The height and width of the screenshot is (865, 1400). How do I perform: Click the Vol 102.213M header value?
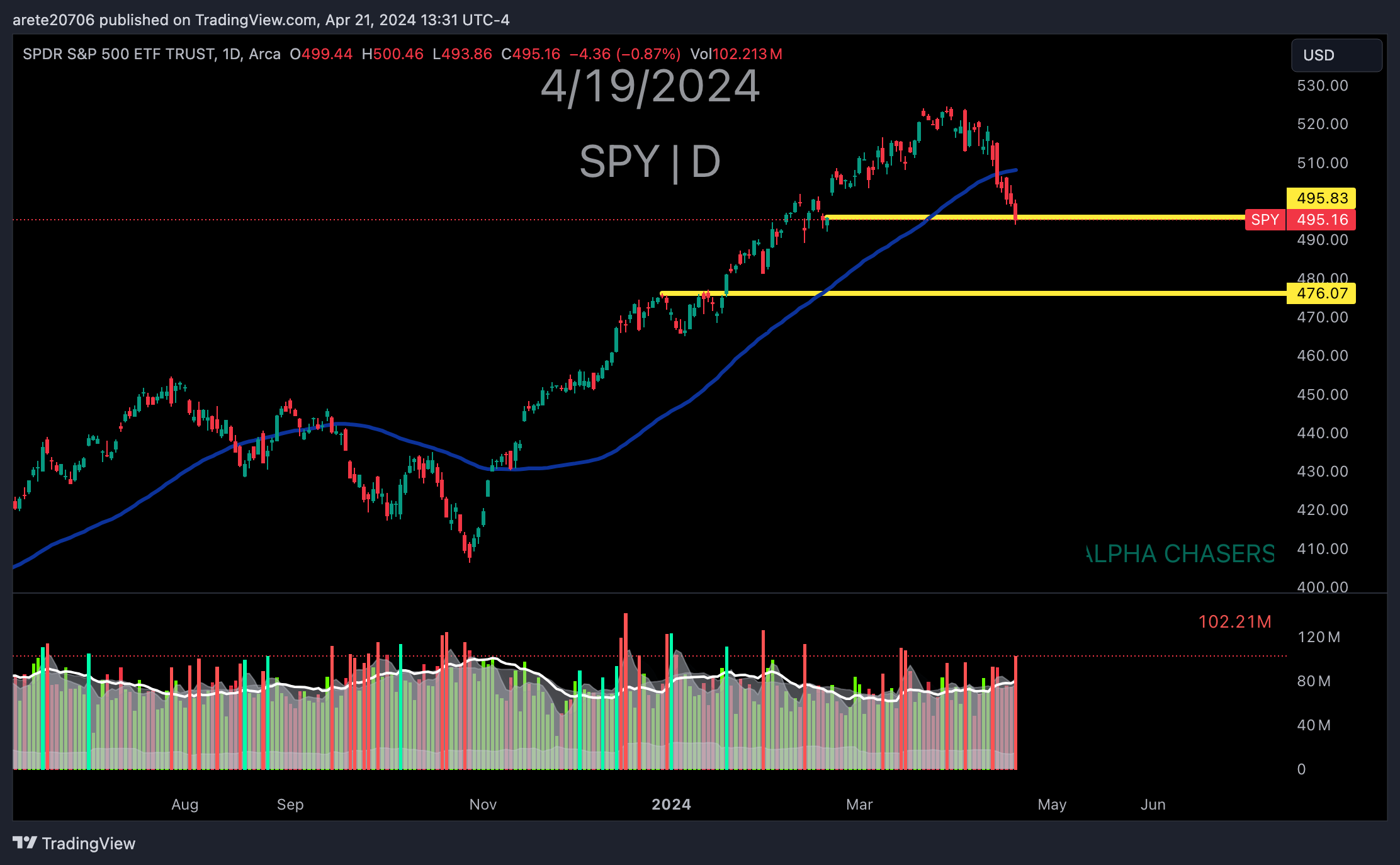(737, 54)
